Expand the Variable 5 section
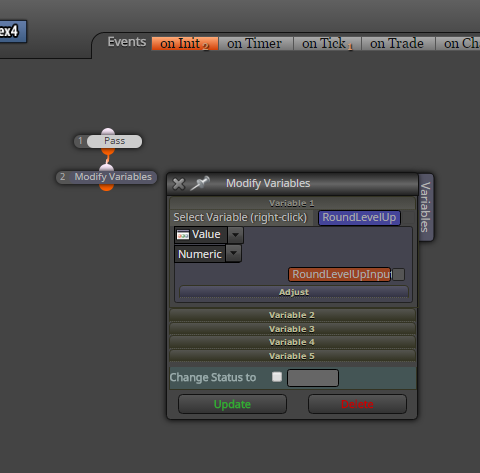Viewport: 480px width, 473px height. click(x=292, y=356)
